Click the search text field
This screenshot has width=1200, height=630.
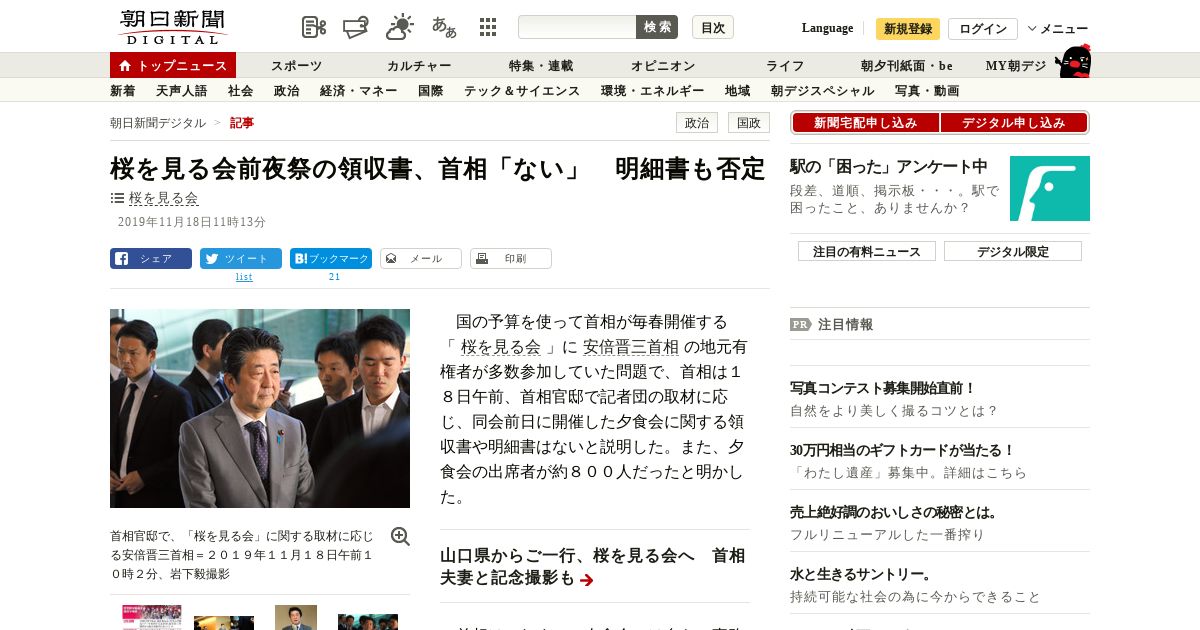(x=577, y=27)
